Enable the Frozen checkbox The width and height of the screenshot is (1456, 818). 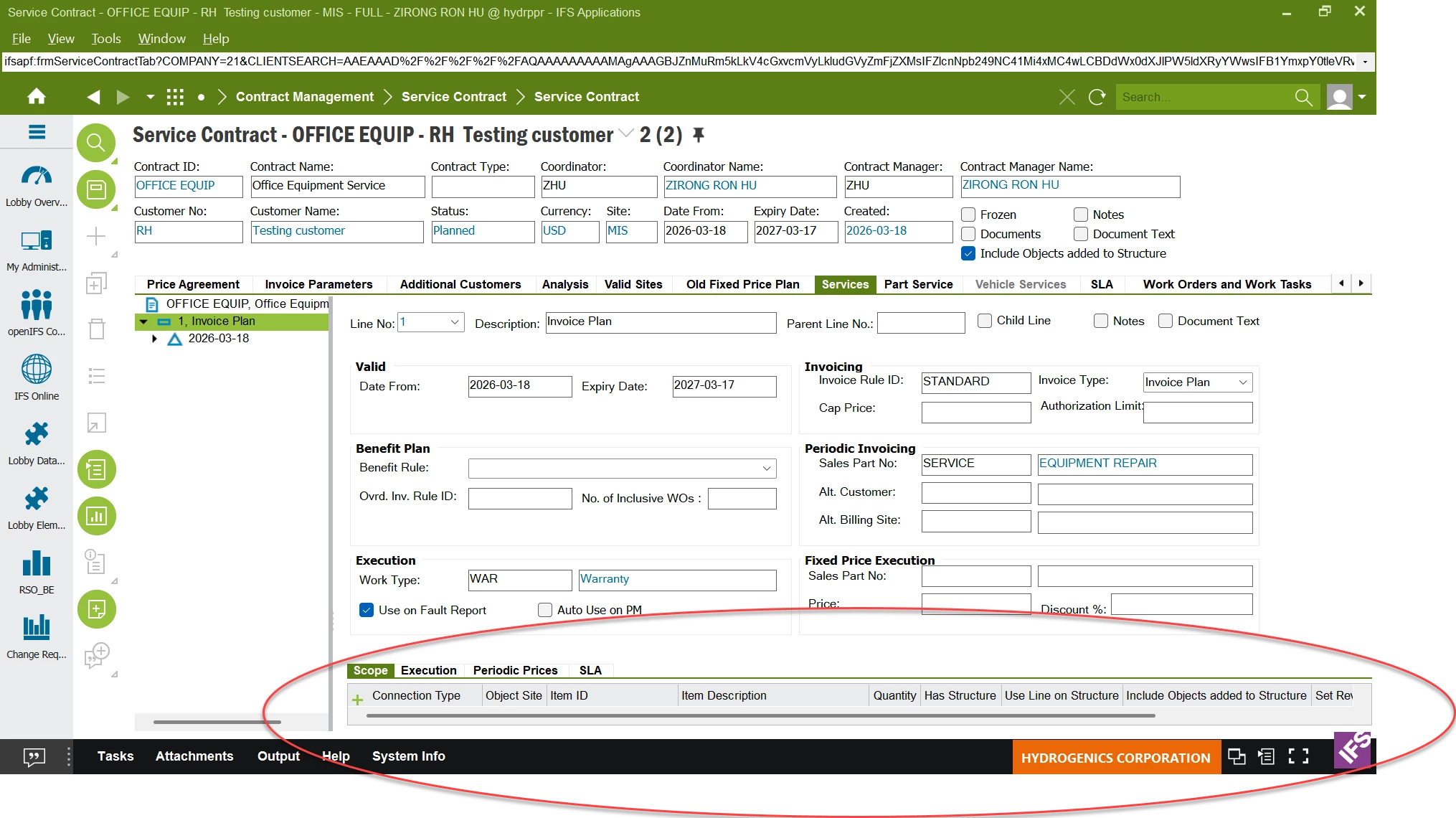coord(968,215)
